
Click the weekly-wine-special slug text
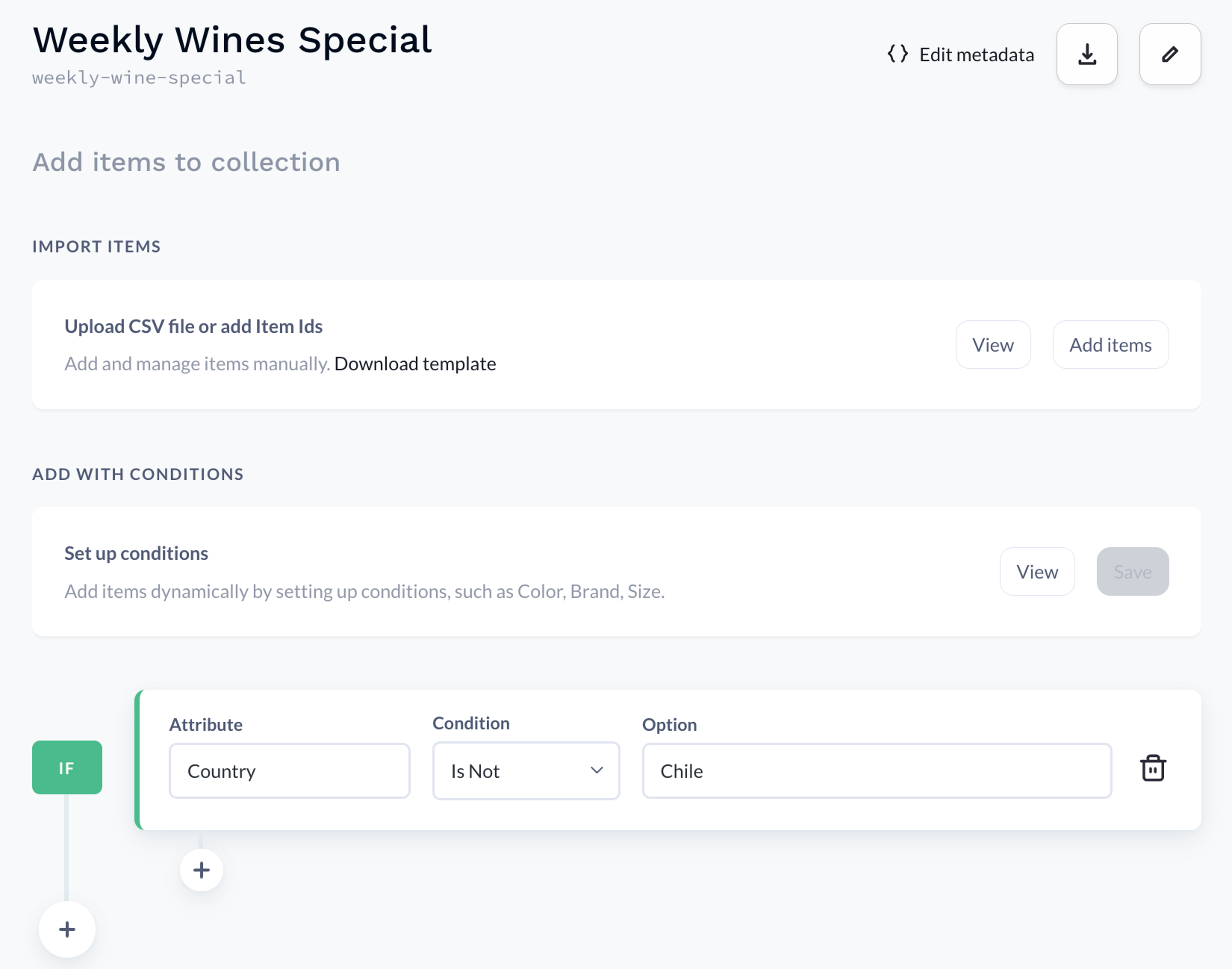pos(139,78)
